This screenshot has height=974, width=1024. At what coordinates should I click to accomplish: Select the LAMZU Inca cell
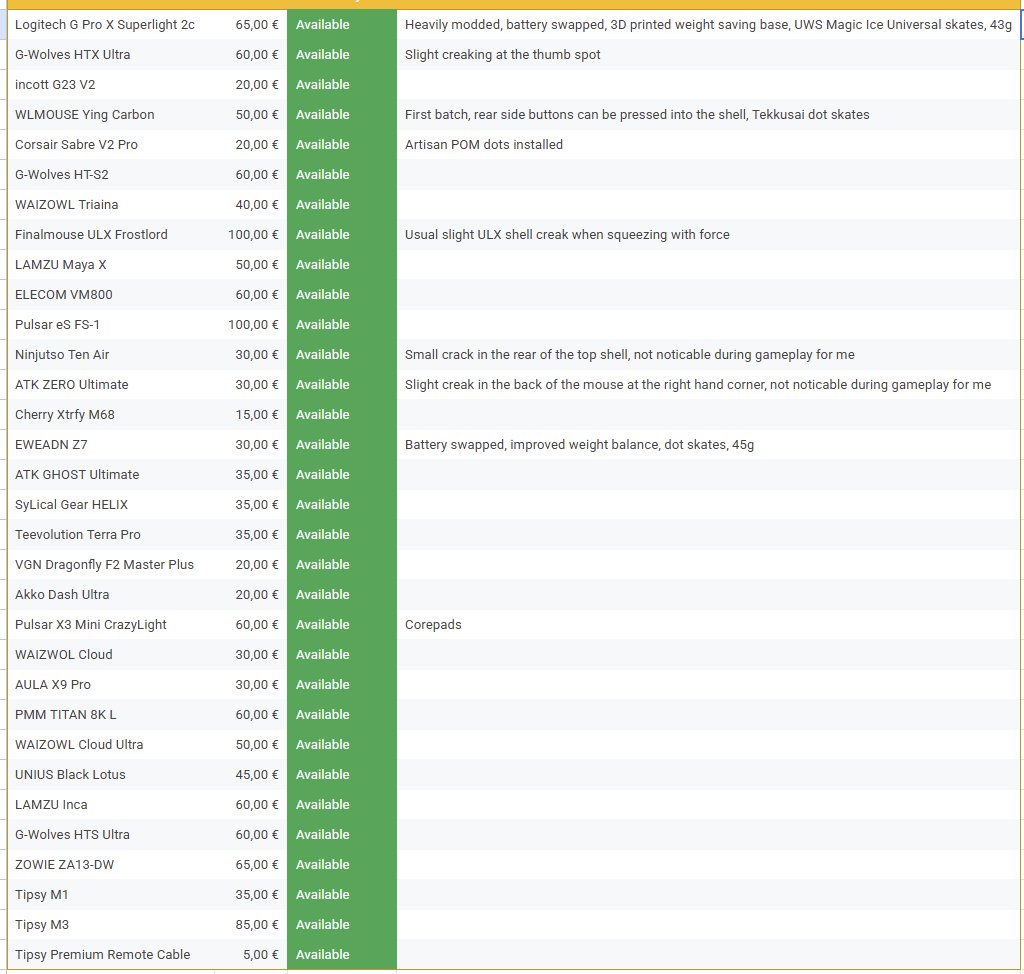111,806
